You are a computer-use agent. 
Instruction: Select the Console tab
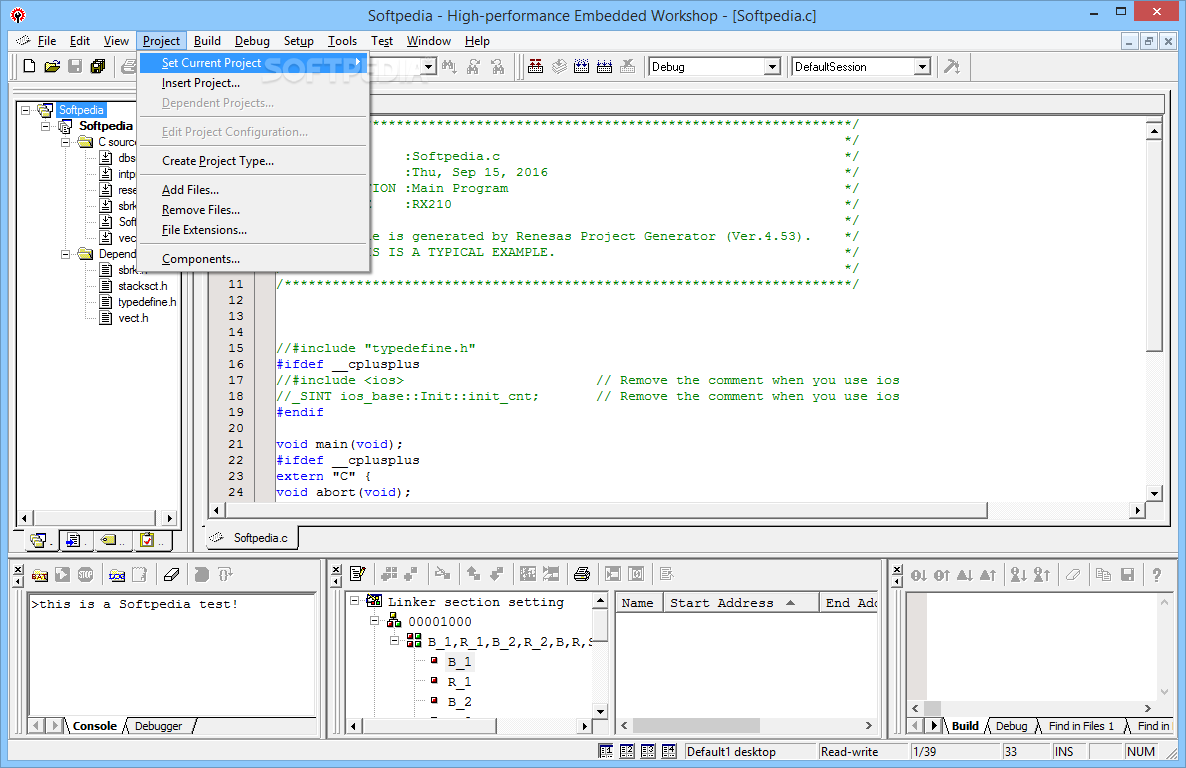tap(95, 726)
